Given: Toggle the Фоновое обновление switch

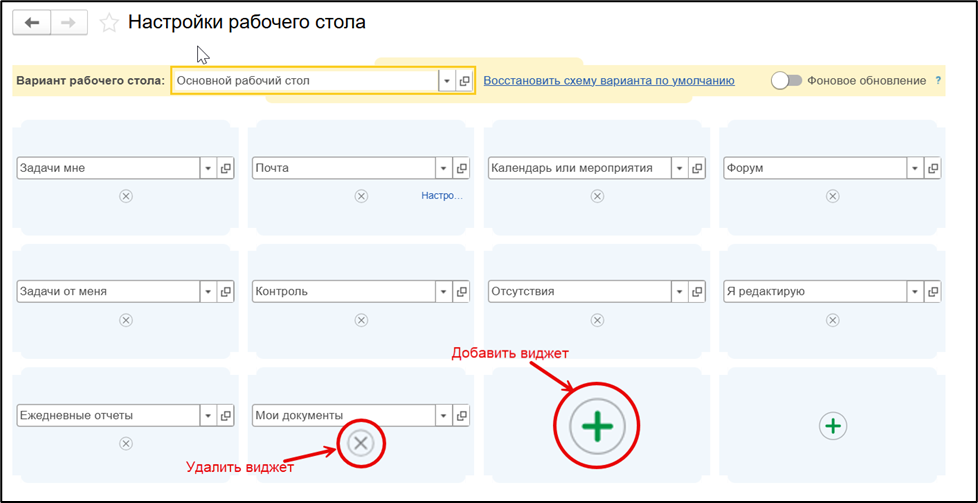Looking at the screenshot, I should coord(786,81).
